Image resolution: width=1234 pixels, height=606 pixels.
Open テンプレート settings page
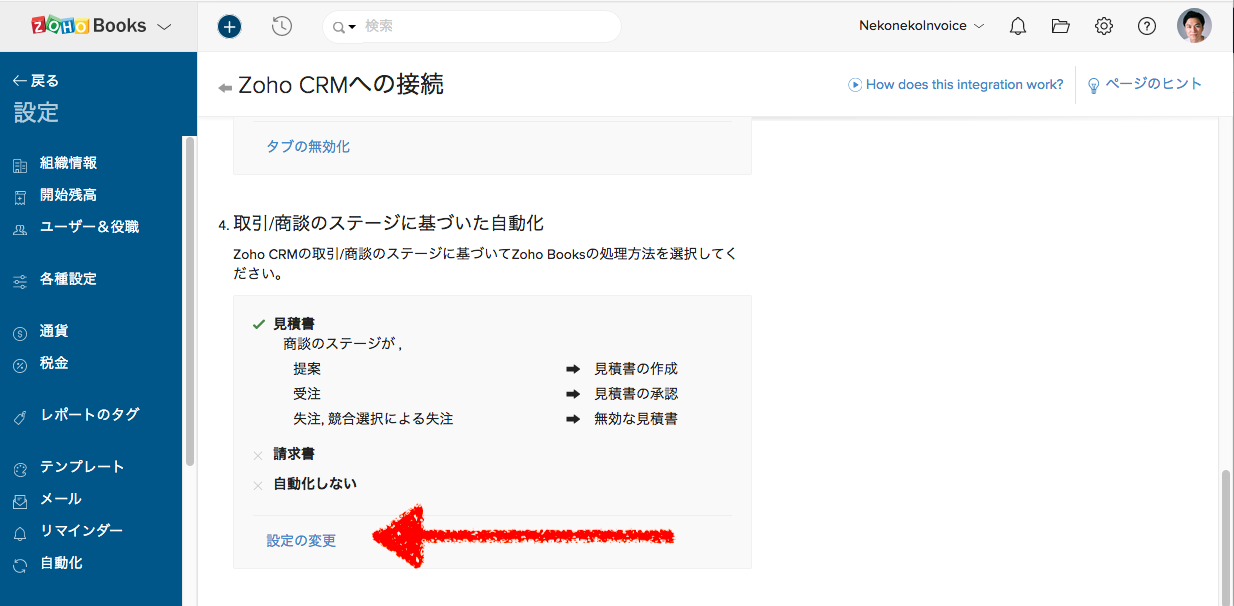point(82,467)
